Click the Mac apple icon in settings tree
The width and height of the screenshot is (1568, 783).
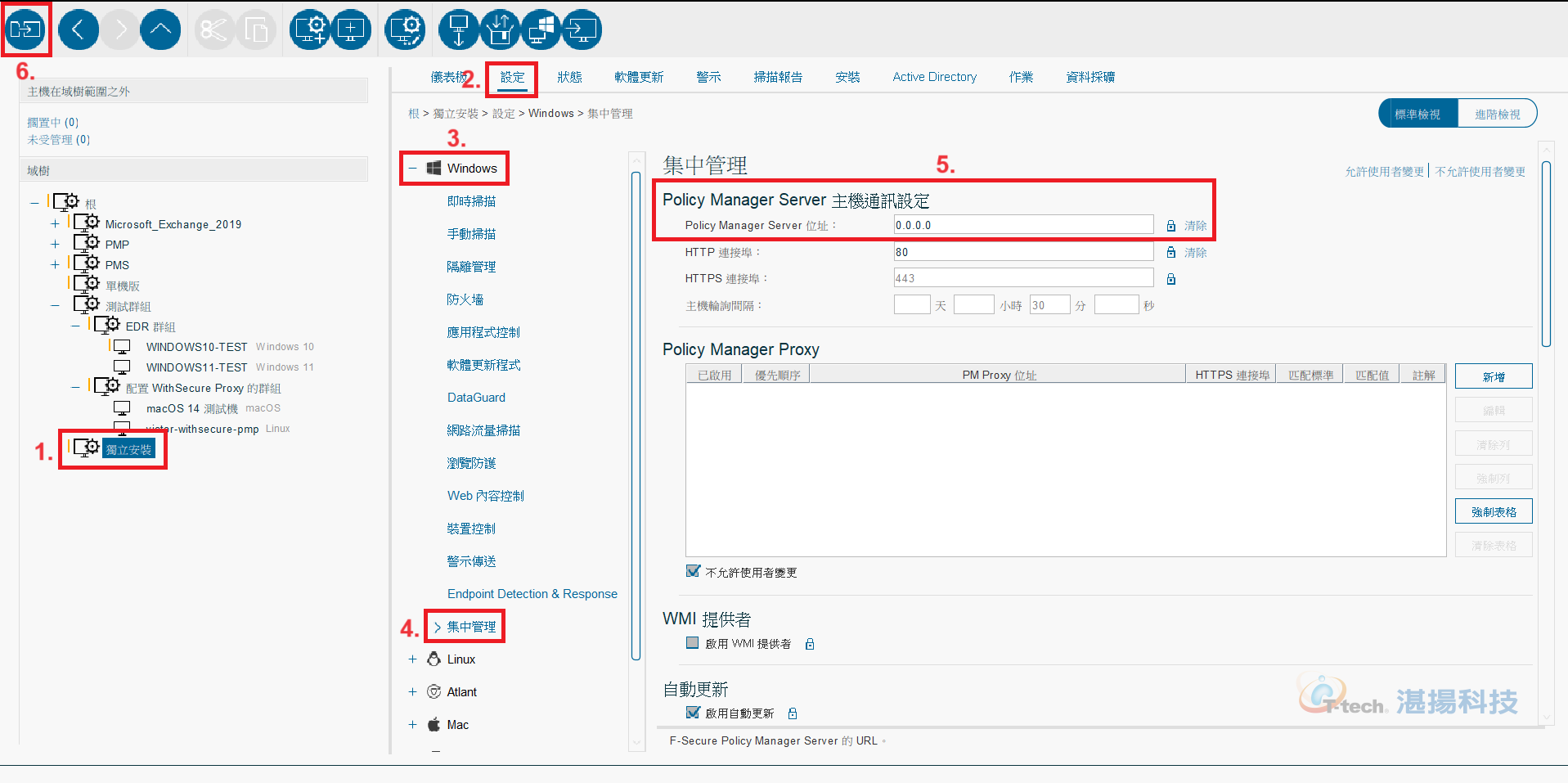434,724
